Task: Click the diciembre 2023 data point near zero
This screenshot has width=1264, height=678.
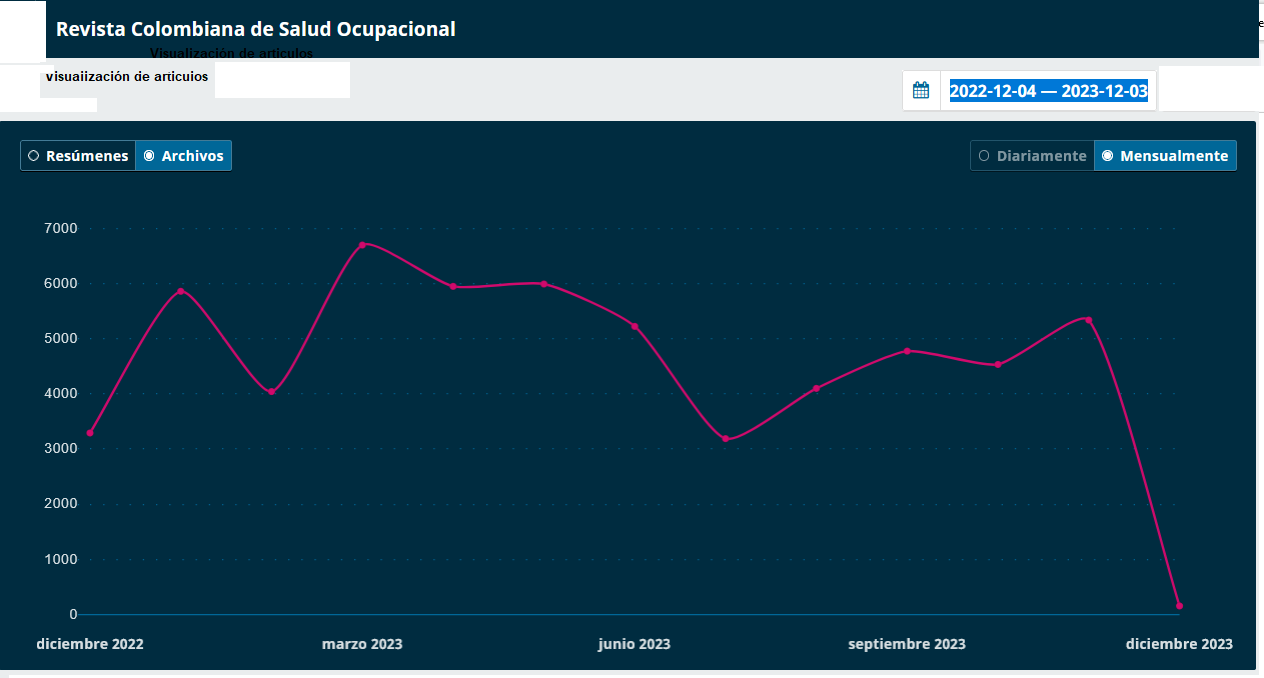Action: pos(1180,606)
